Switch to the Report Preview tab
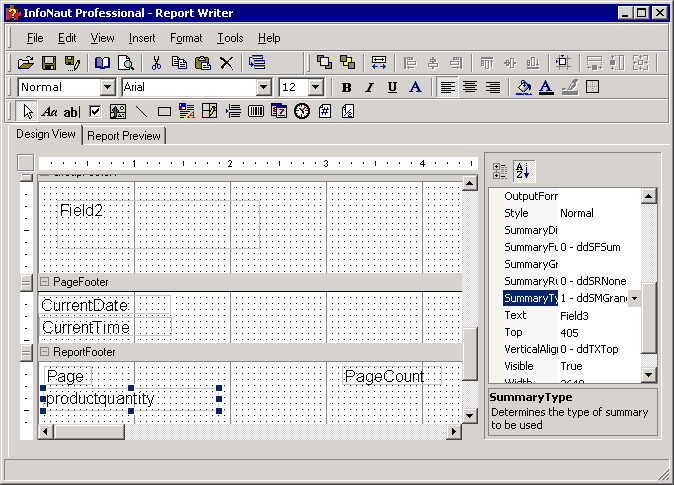 124,136
